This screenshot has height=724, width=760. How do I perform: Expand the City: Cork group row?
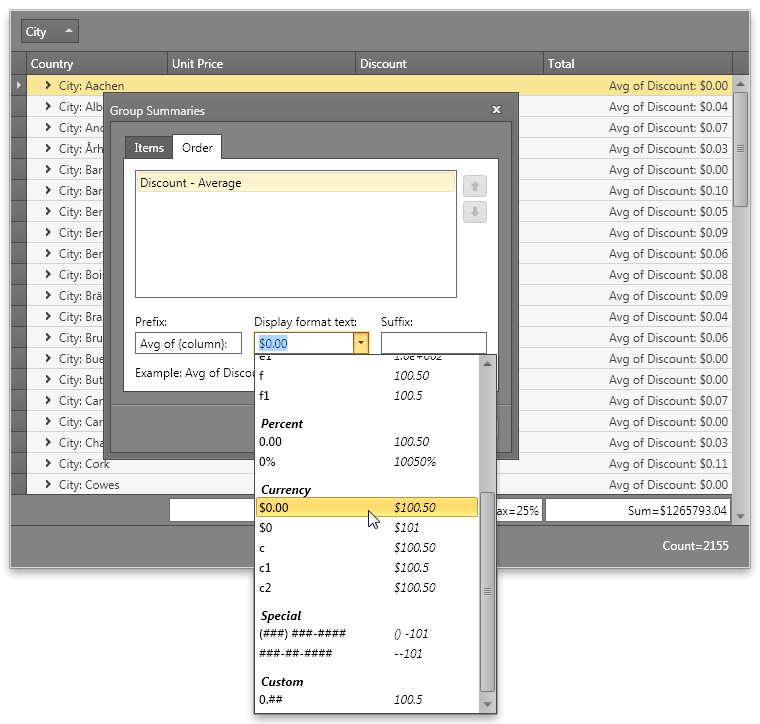click(x=48, y=464)
